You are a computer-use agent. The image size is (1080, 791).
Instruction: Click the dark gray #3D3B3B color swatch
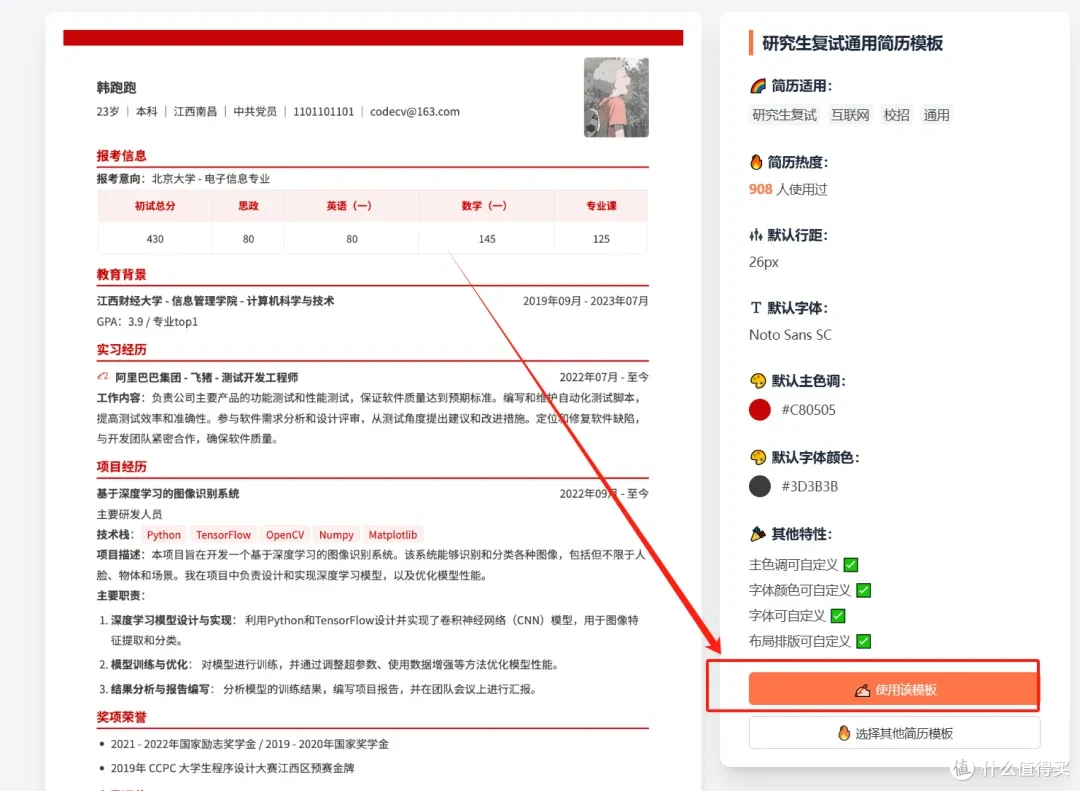tap(760, 486)
